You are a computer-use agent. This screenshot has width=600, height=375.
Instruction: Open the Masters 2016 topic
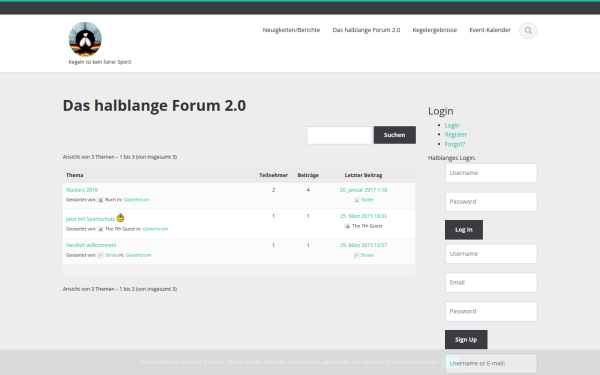click(82, 190)
